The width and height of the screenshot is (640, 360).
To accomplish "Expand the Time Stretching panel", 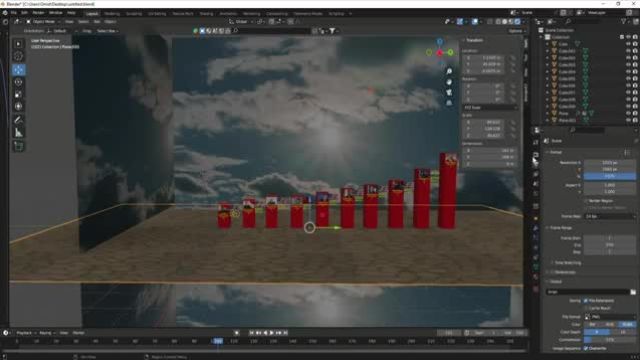I will coord(567,263).
